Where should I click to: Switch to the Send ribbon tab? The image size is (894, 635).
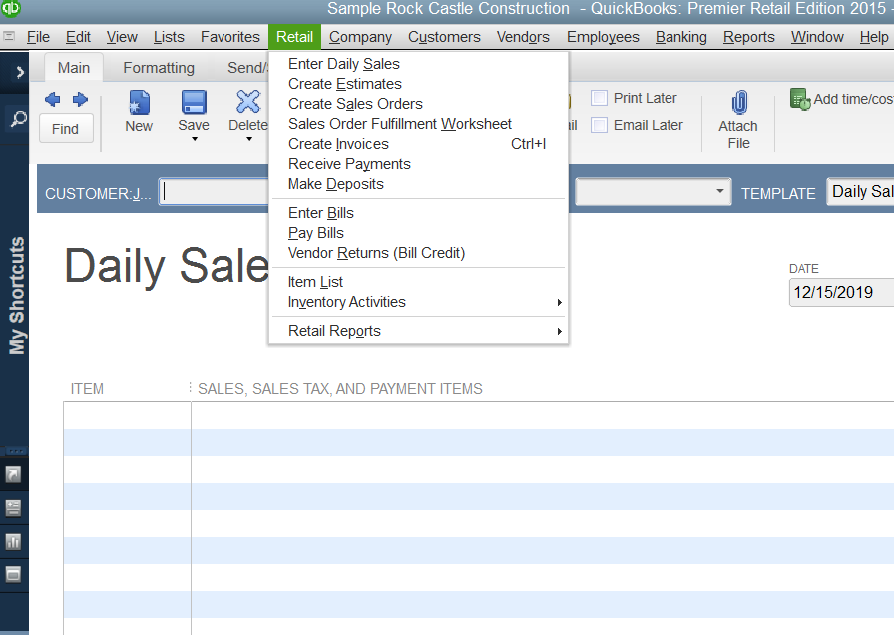click(x=247, y=67)
